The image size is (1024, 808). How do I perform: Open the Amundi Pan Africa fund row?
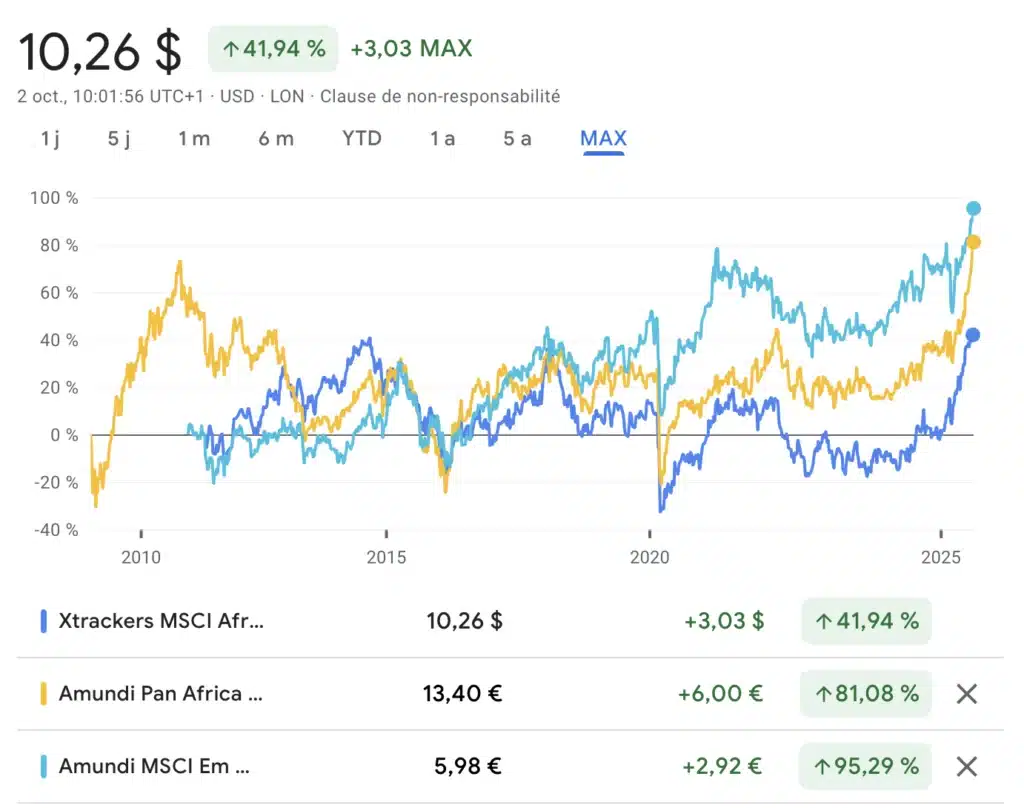(160, 693)
